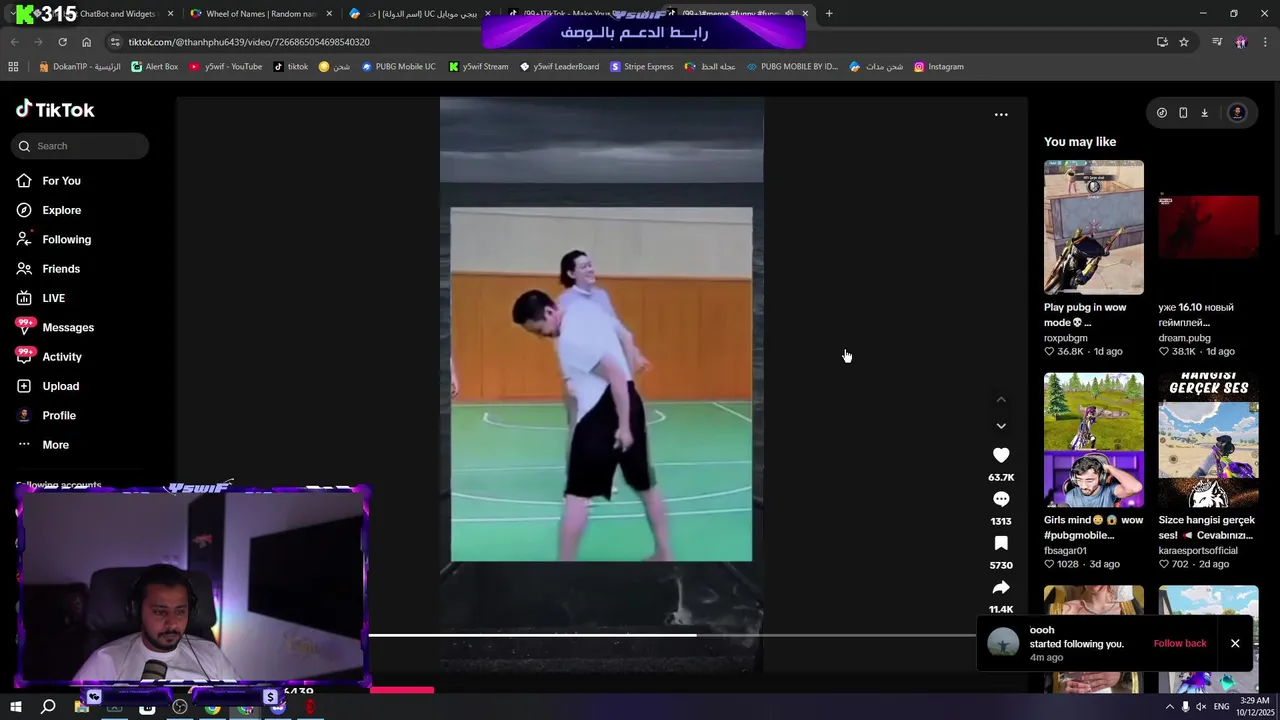The image size is (1280, 720).
Task: Open the Friends section
Action: click(60, 269)
